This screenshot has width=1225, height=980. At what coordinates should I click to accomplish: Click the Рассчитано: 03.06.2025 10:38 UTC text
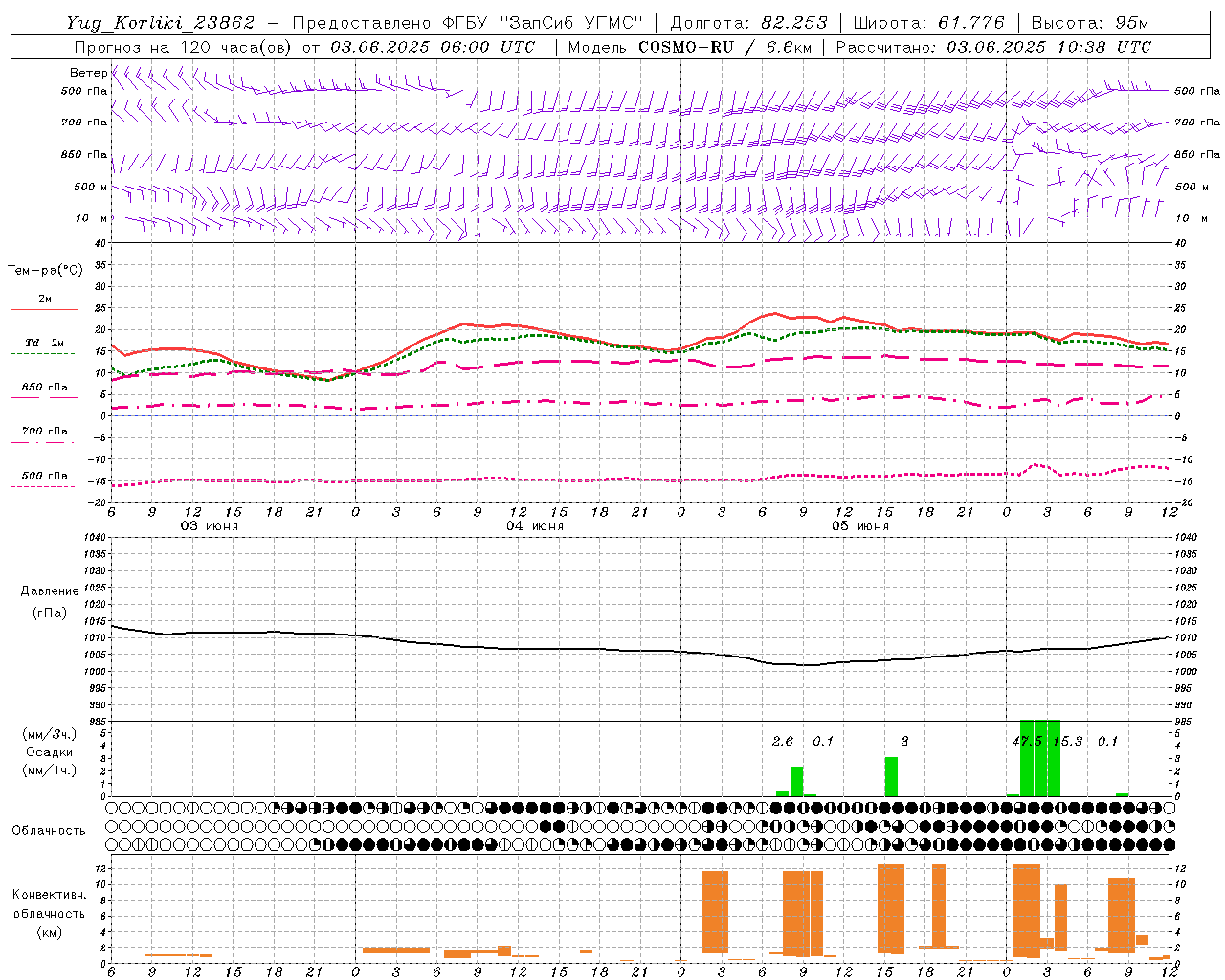pyautogui.click(x=993, y=47)
